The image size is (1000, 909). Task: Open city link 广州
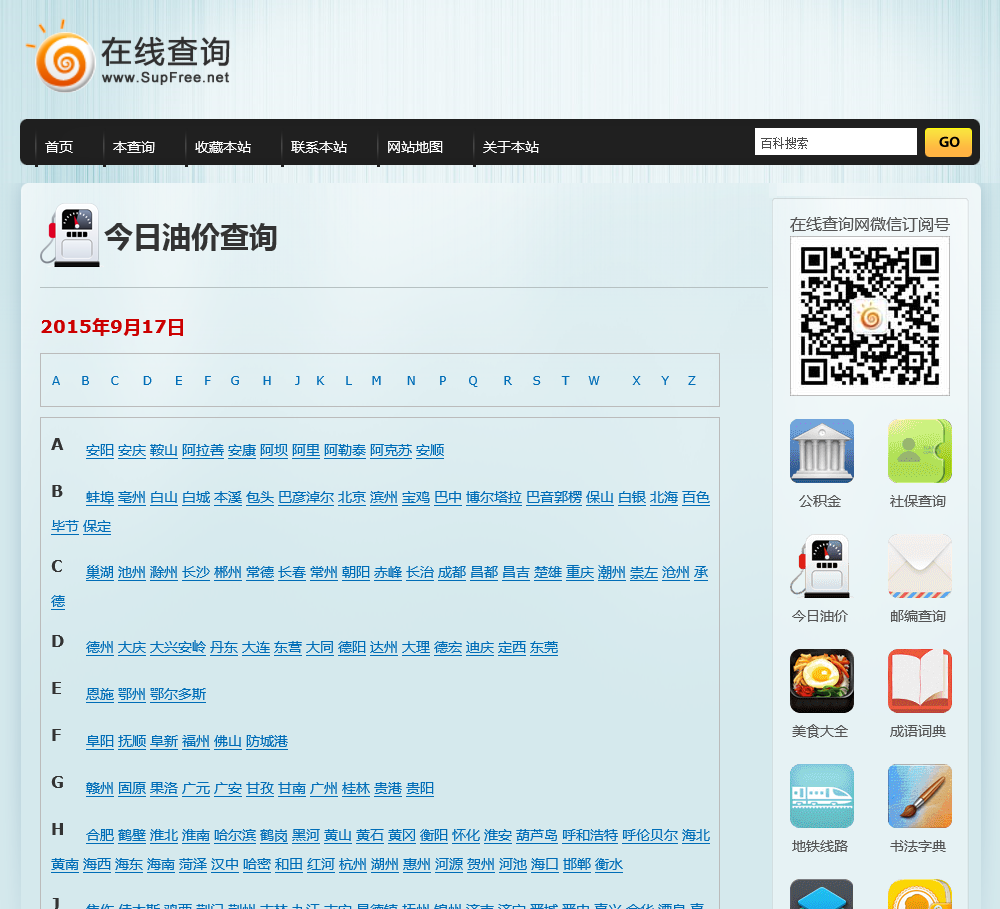(x=324, y=789)
